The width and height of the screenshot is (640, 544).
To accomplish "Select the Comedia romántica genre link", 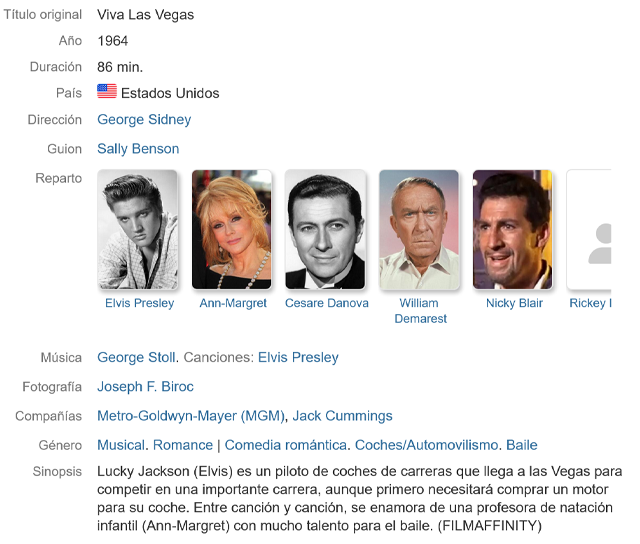I will 285,445.
